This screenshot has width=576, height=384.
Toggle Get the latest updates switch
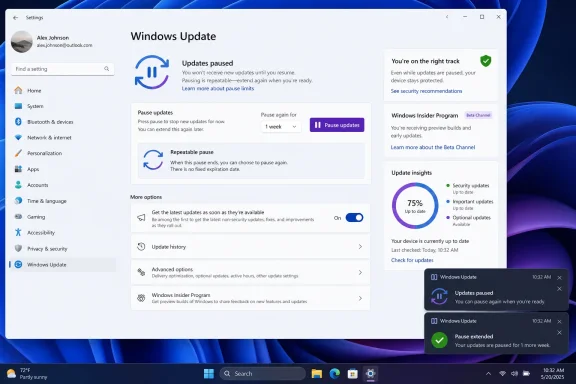(x=354, y=218)
